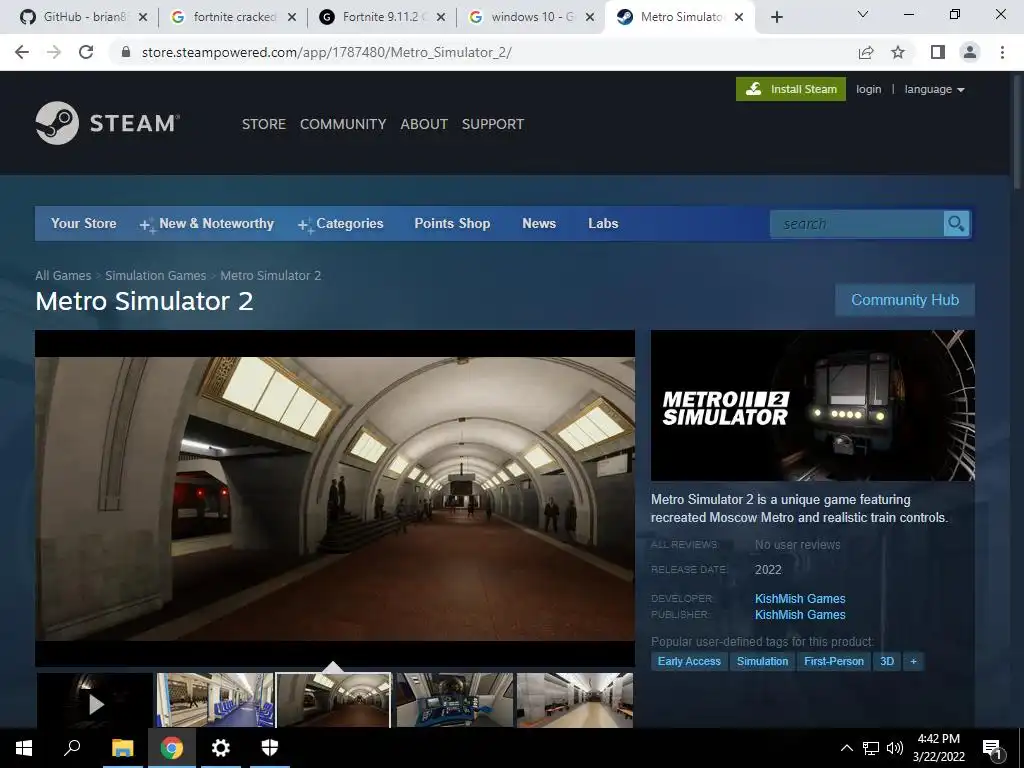Click Simulation Games breadcrumb link

(x=155, y=276)
